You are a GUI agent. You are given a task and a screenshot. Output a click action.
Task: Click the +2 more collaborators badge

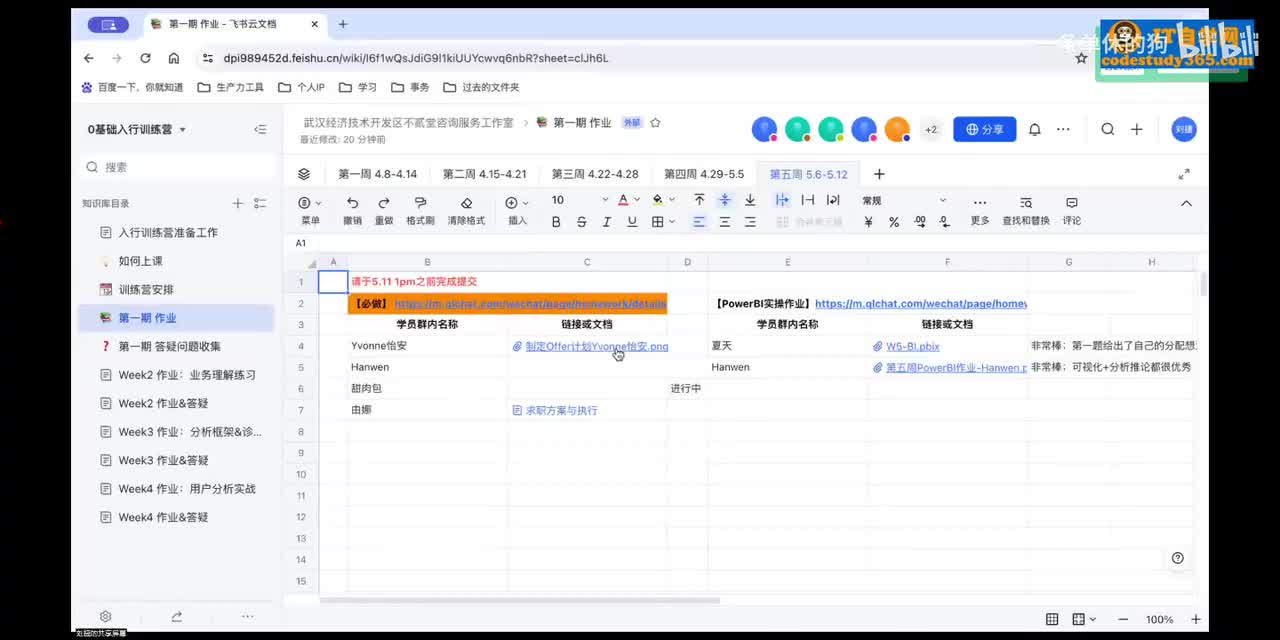click(x=931, y=129)
